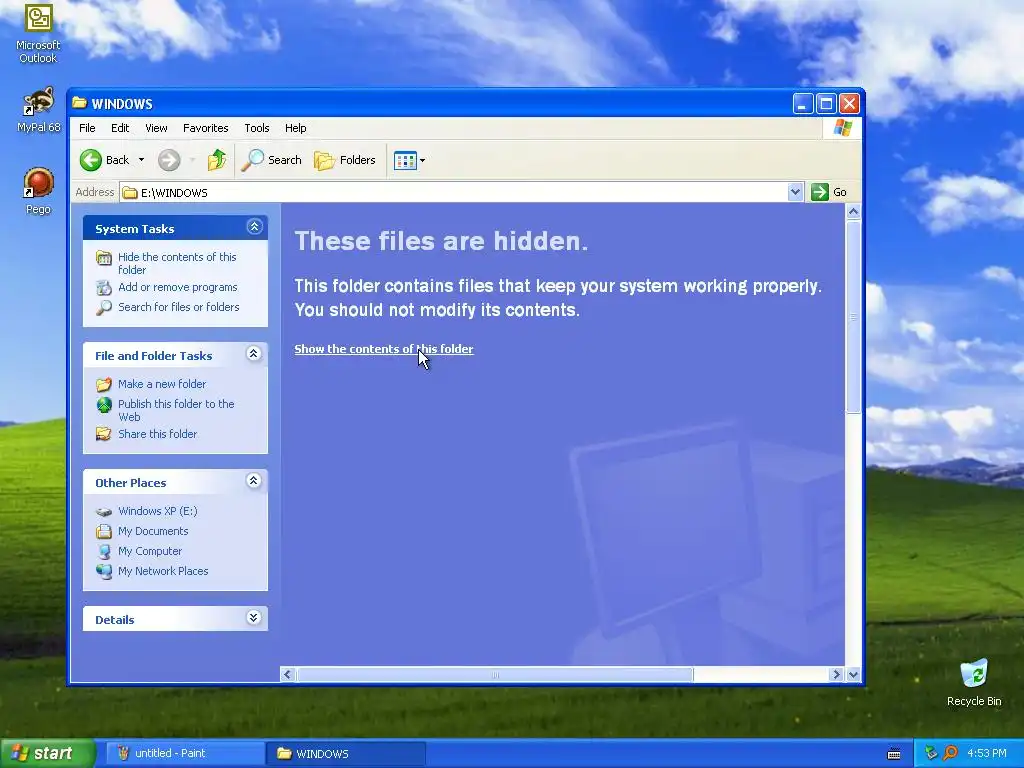The height and width of the screenshot is (768, 1024).
Task: Click the Add or remove programs icon
Action: (104, 287)
